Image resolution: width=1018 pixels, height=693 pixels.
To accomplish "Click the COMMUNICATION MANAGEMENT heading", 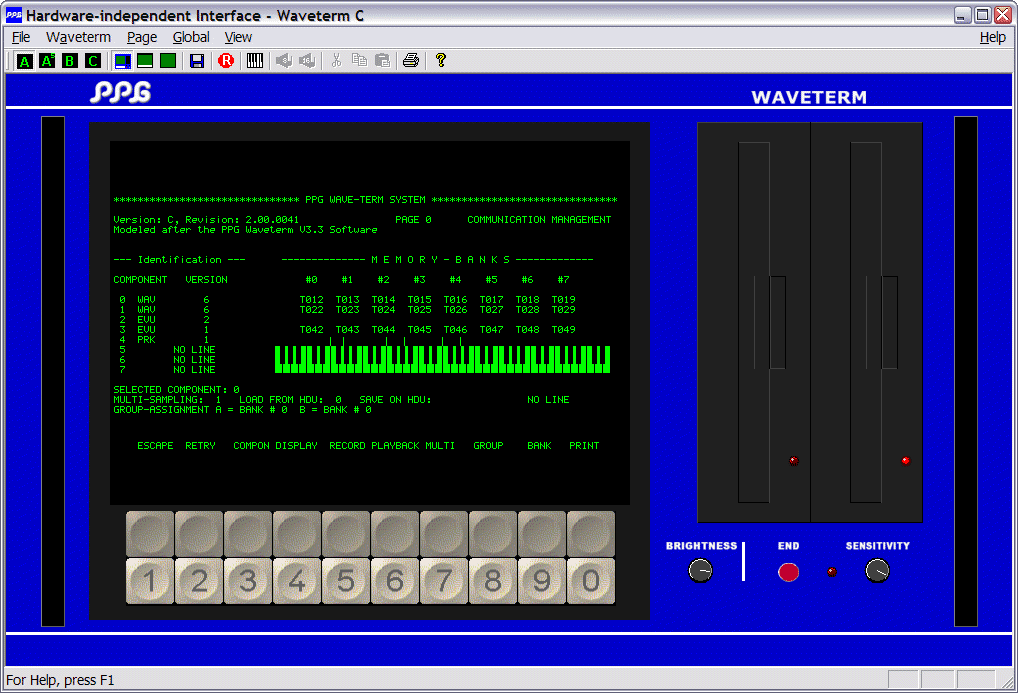I will [x=540, y=220].
